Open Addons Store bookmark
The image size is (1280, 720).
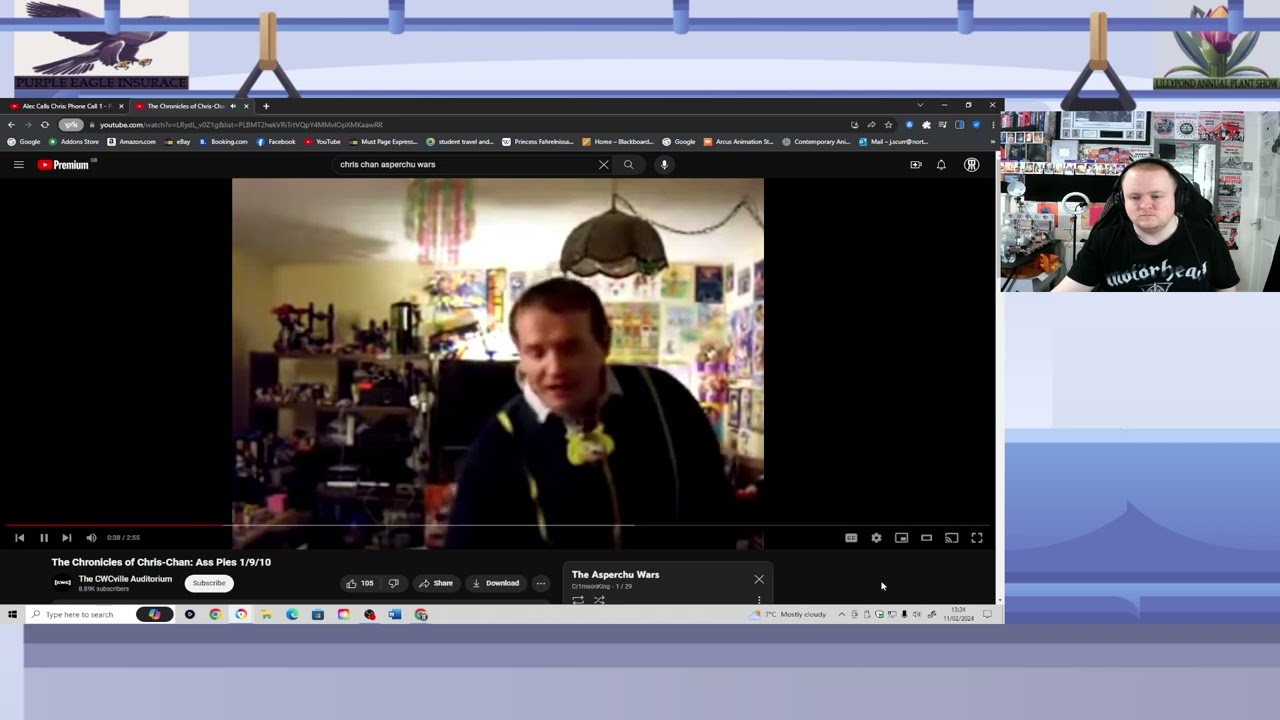point(74,142)
